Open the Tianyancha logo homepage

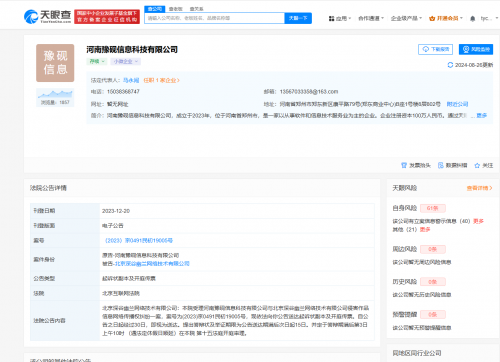point(47,16)
